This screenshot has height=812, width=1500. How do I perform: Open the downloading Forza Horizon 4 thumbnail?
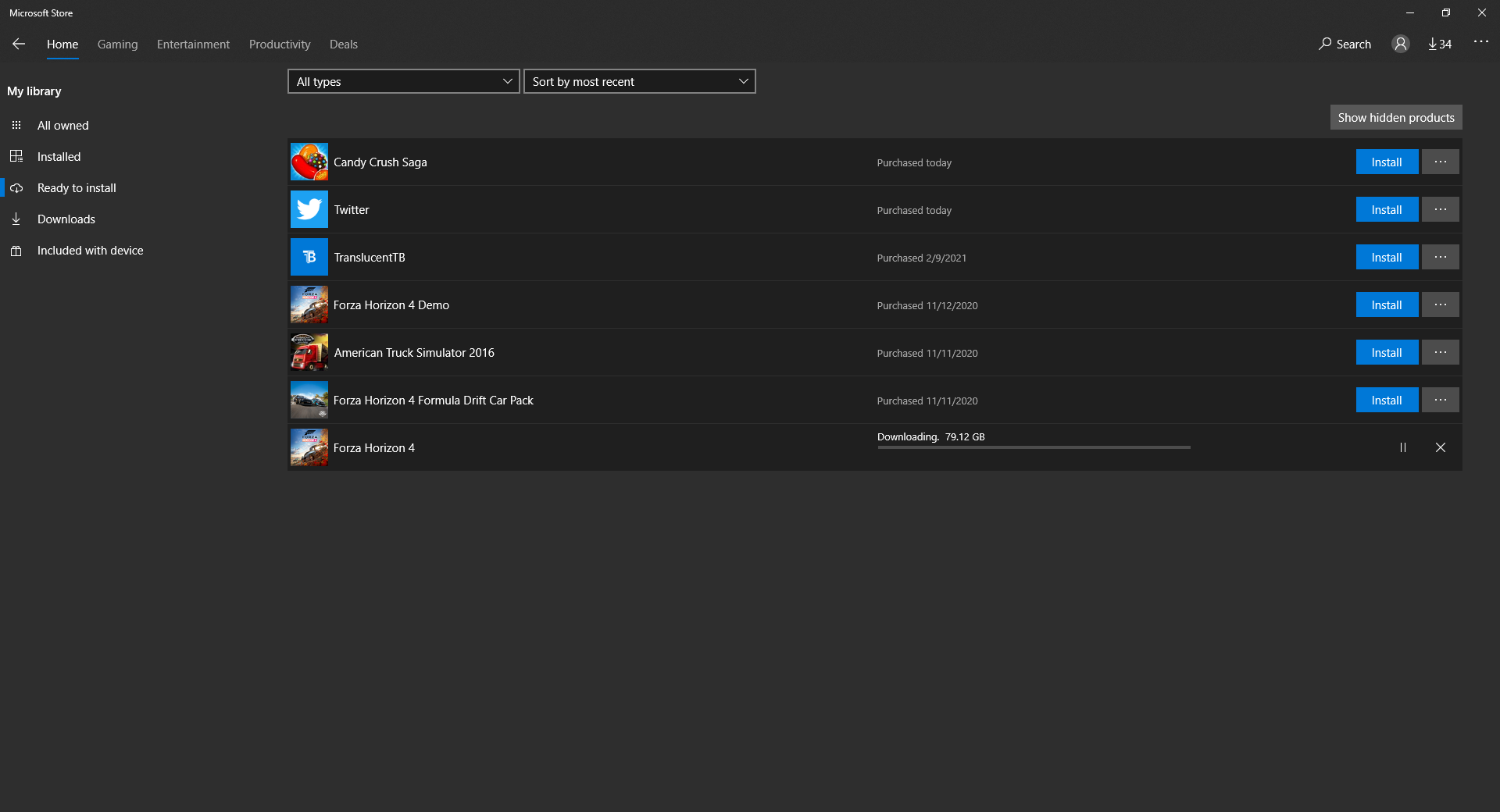309,447
